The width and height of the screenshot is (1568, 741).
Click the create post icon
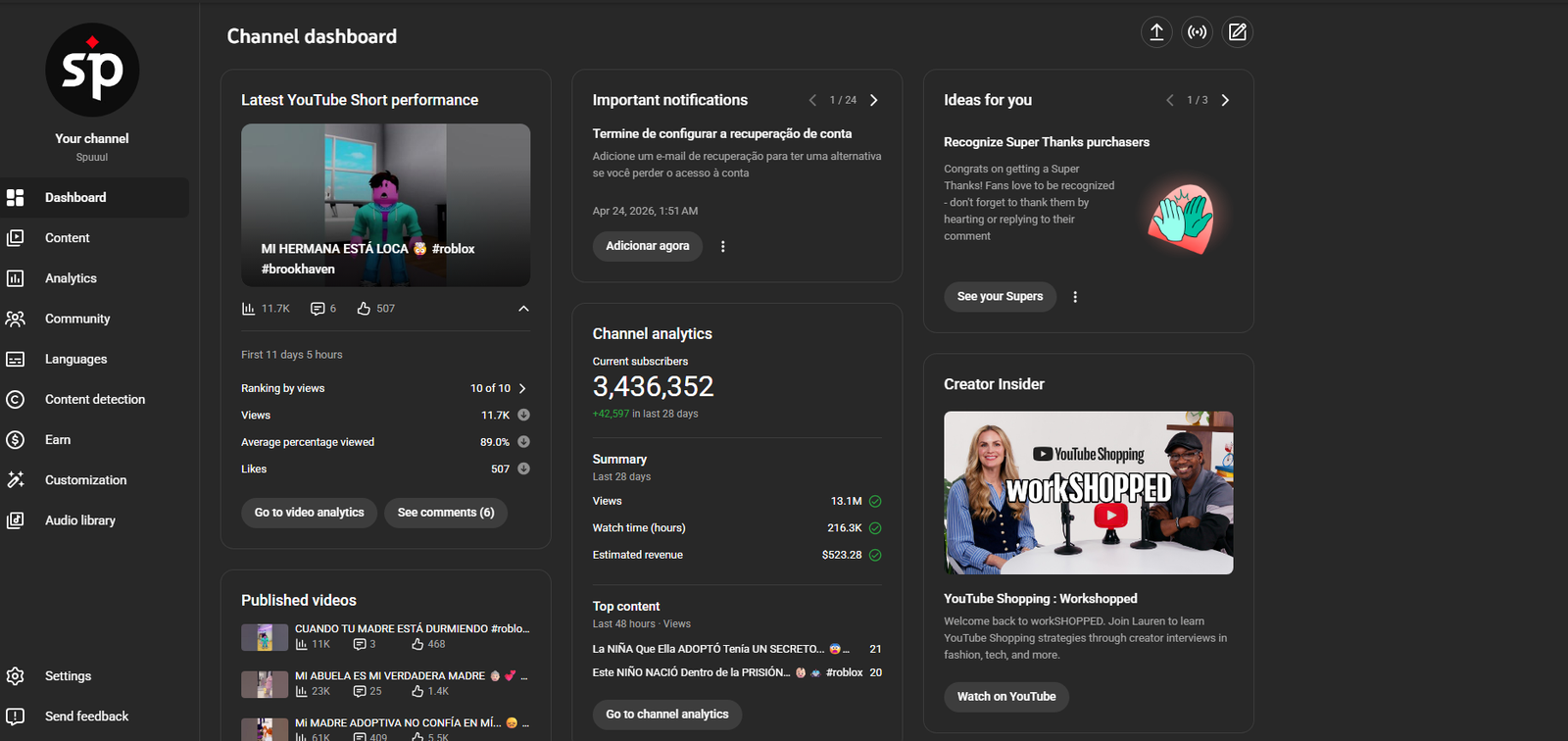coord(1238,32)
